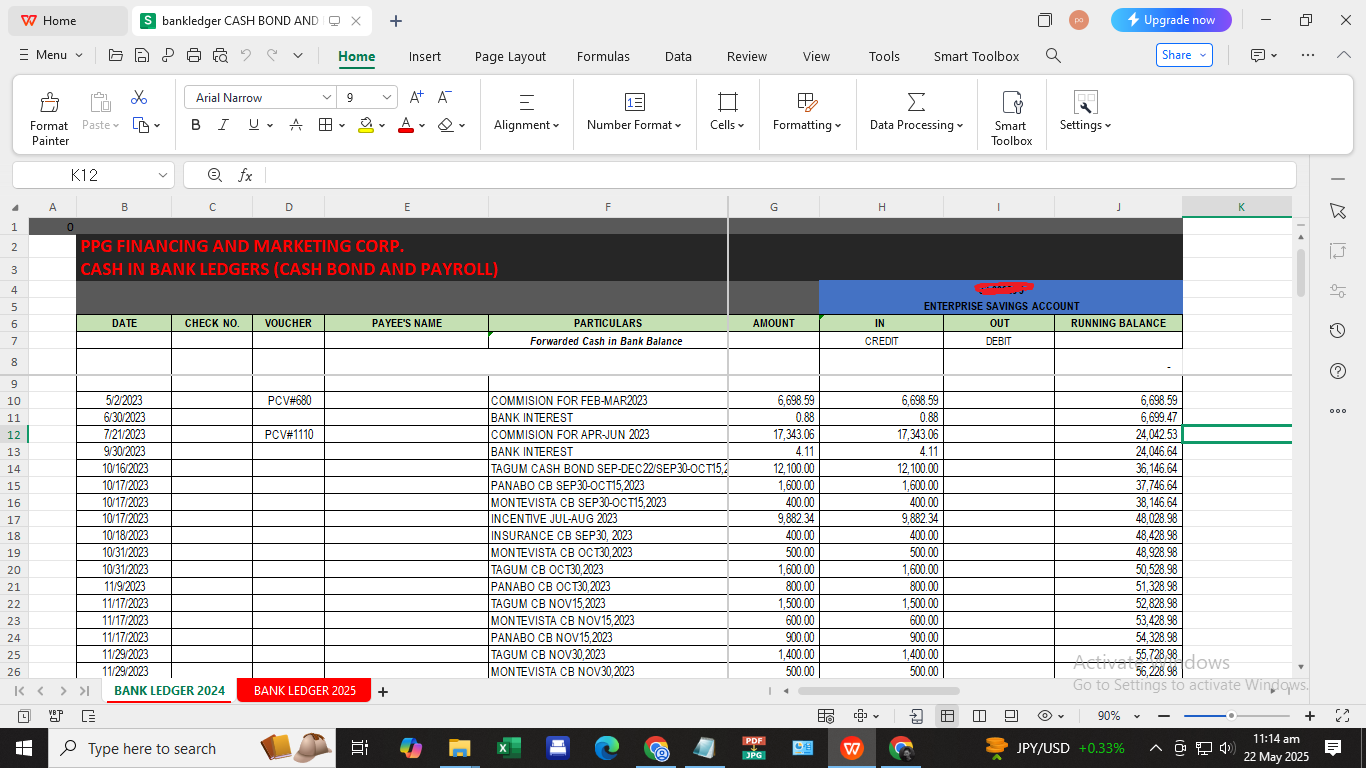Switch to Page Break Preview view in status bar
This screenshot has width=1366, height=768.
[x=980, y=716]
